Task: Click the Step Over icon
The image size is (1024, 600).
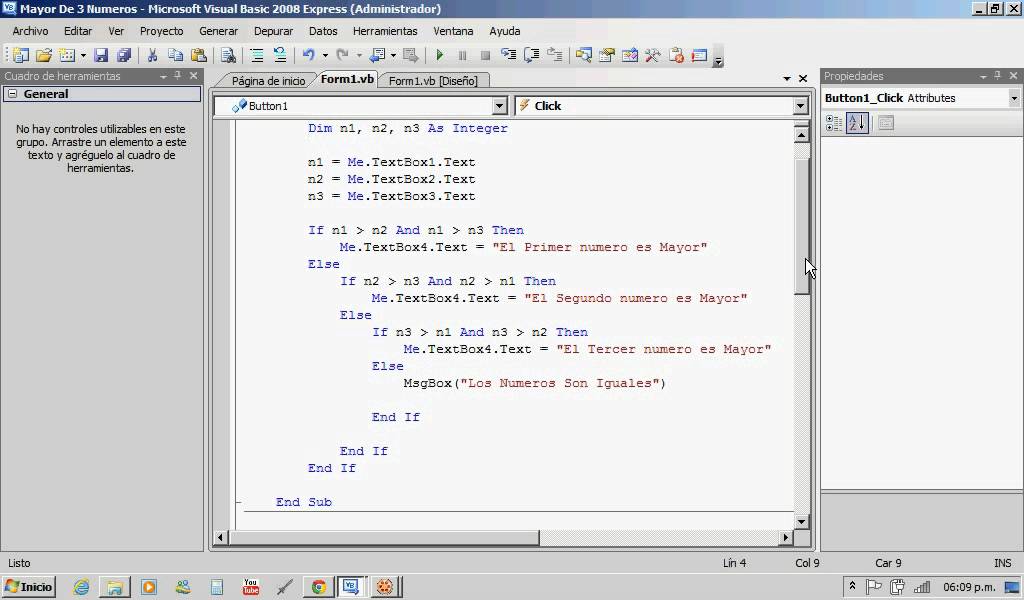Action: (532, 55)
